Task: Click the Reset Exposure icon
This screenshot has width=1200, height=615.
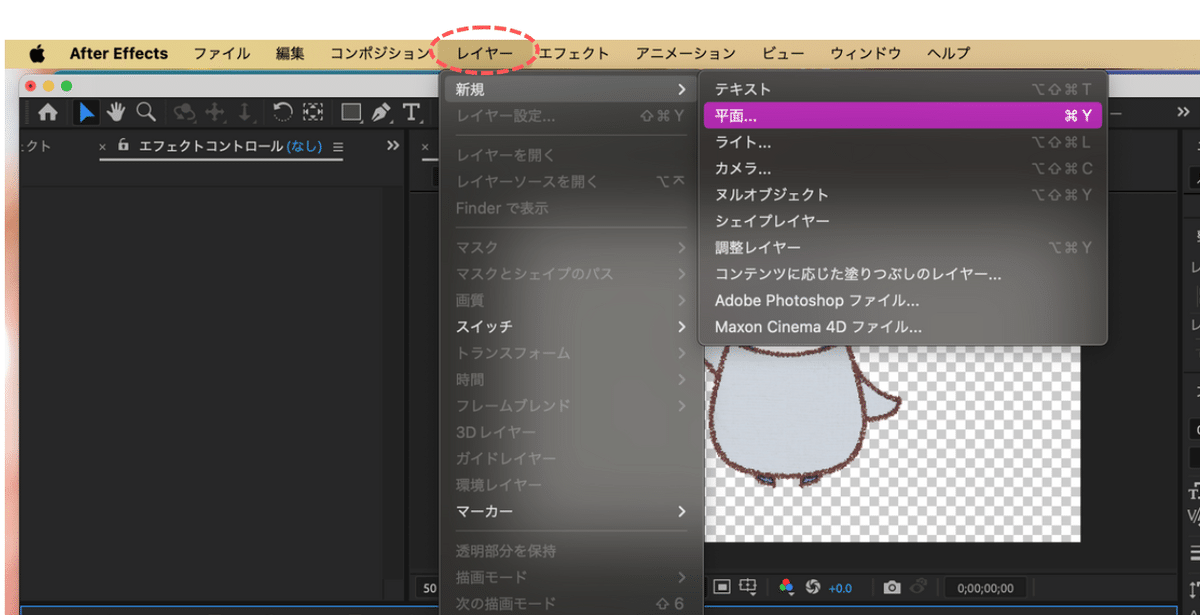Action: pyautogui.click(x=813, y=588)
